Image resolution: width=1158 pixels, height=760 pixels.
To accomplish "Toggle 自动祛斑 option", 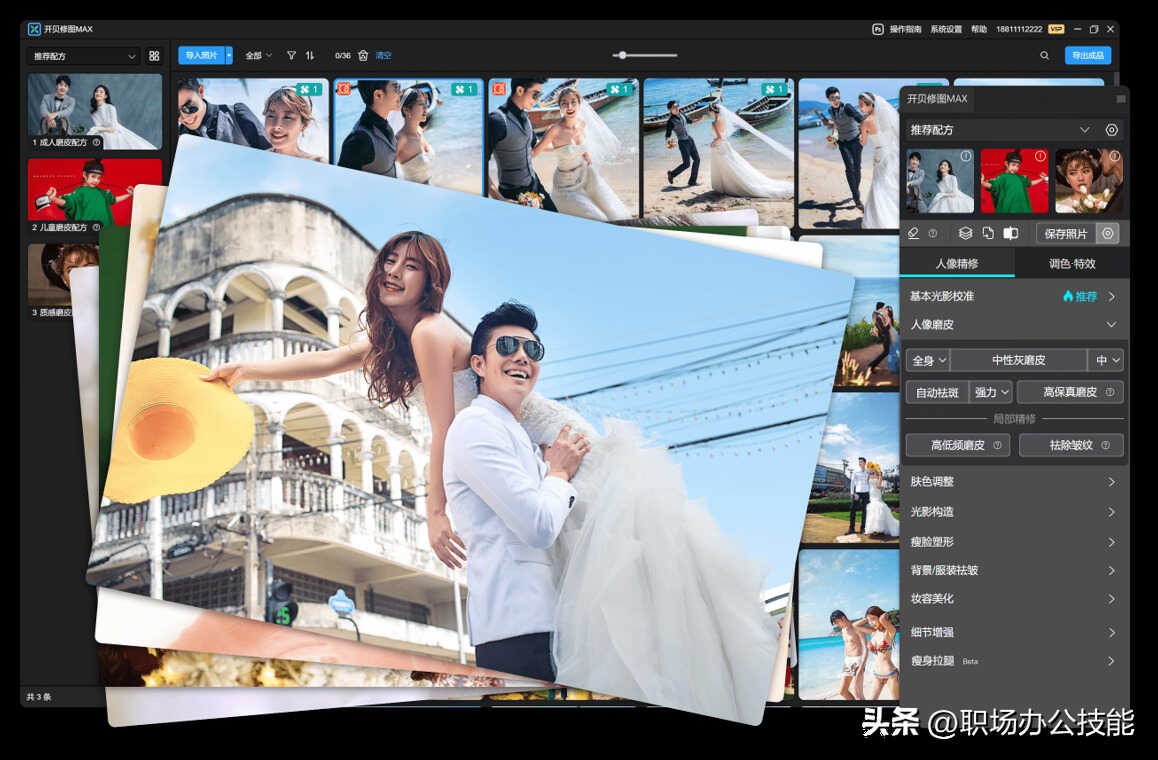I will 937,392.
